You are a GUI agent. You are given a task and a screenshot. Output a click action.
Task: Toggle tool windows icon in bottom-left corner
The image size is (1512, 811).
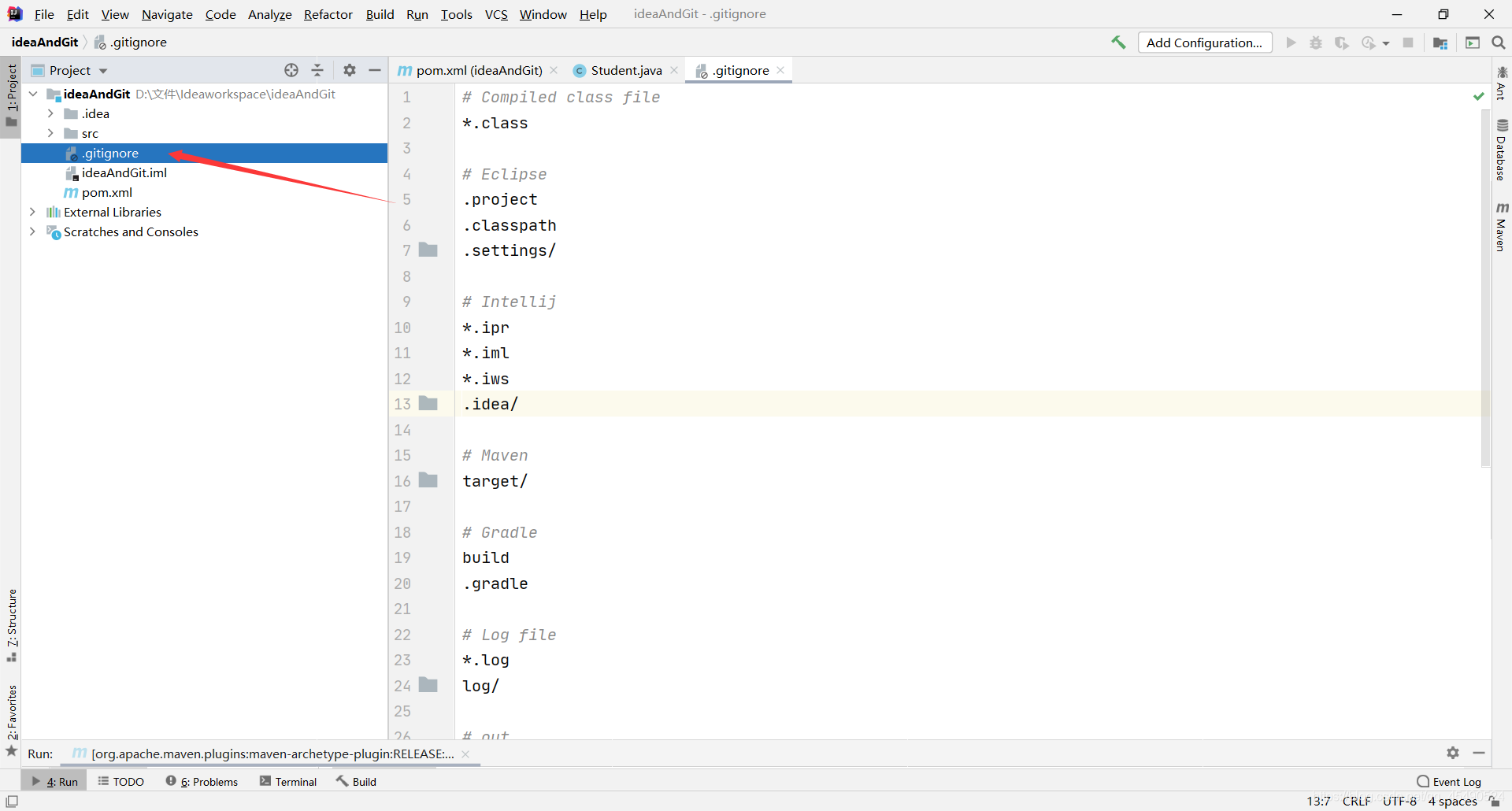[12, 802]
